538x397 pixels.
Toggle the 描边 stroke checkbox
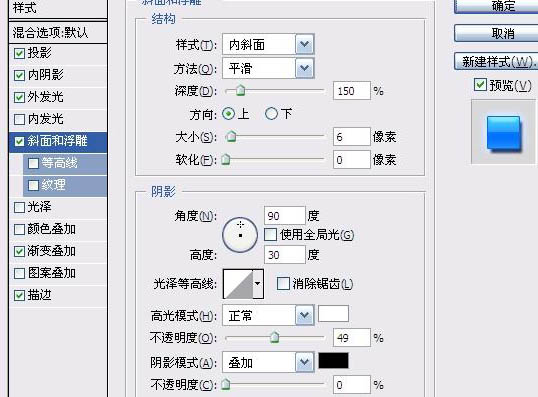19,295
